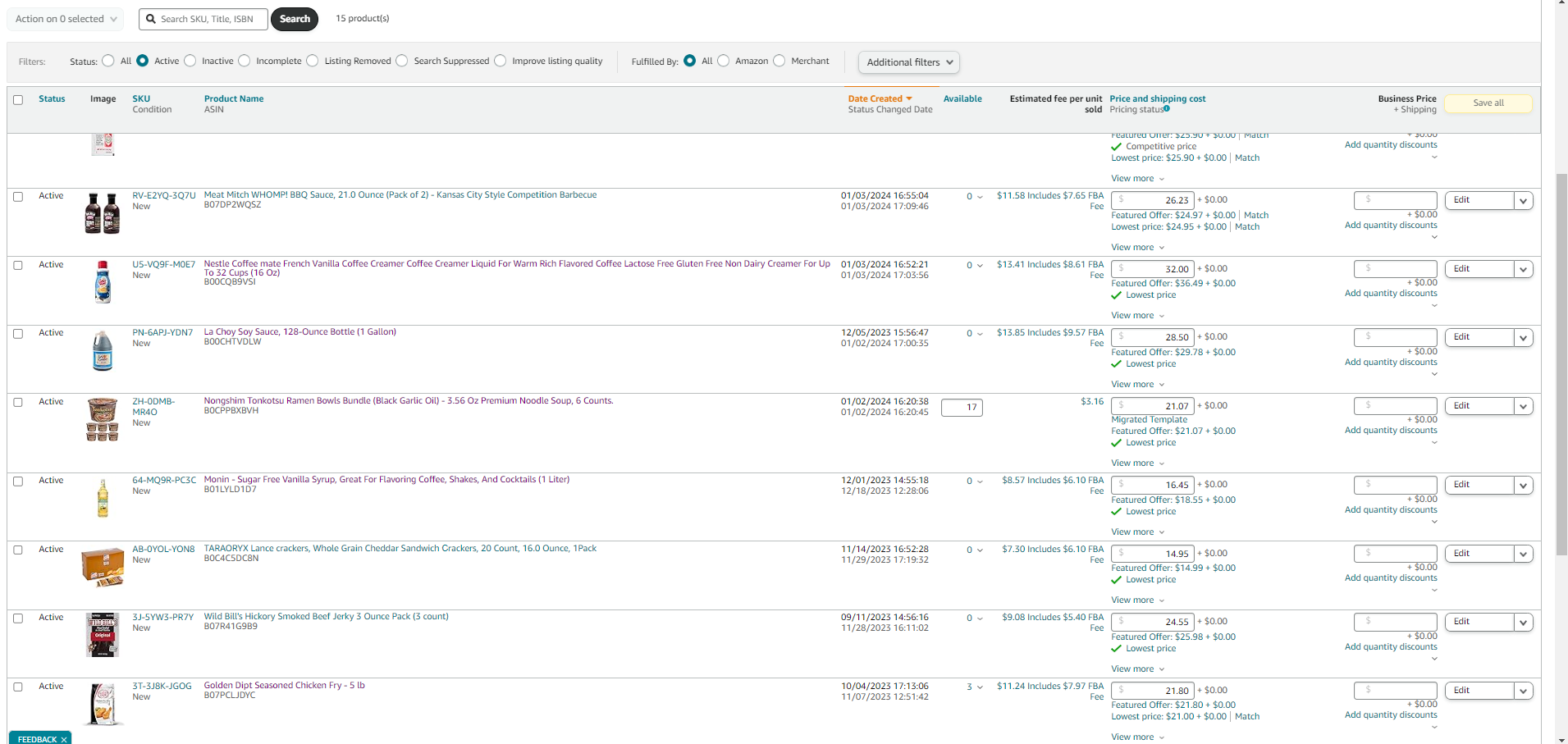The width and height of the screenshot is (1568, 744).
Task: Expand View more for Nestle Coffee mate row
Action: click(x=1137, y=316)
